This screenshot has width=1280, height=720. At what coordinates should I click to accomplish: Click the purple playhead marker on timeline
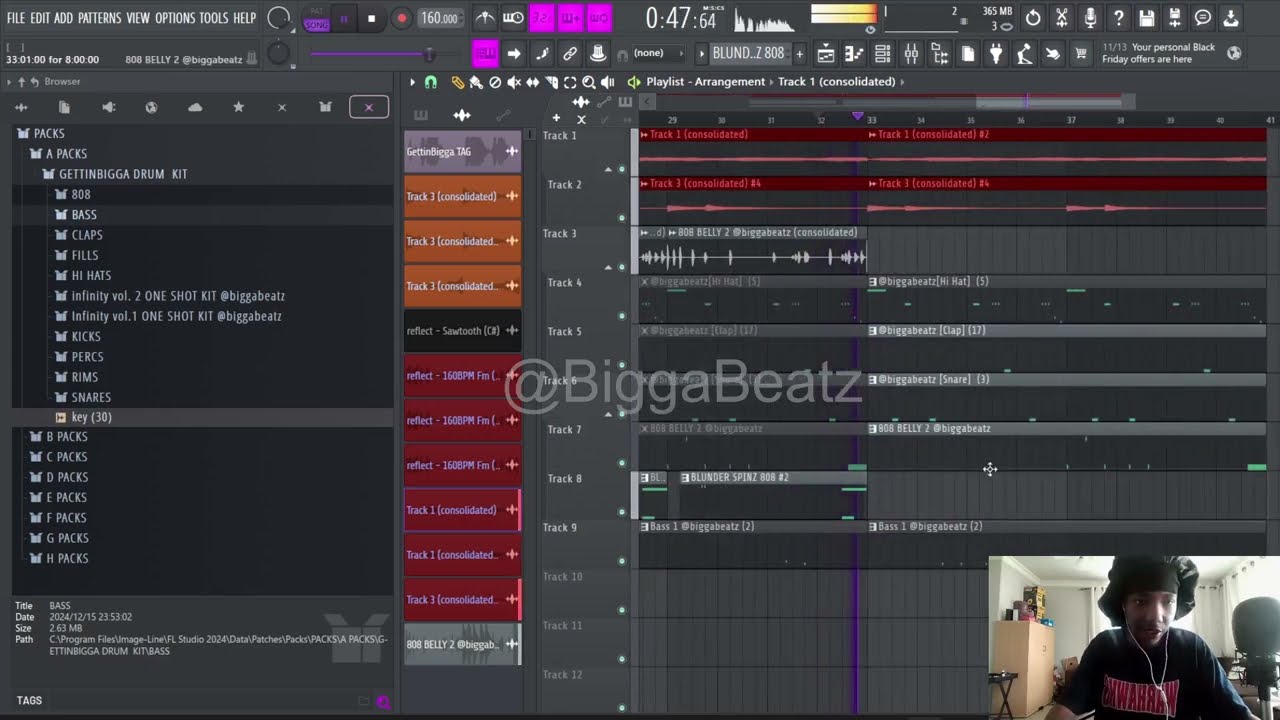[857, 117]
